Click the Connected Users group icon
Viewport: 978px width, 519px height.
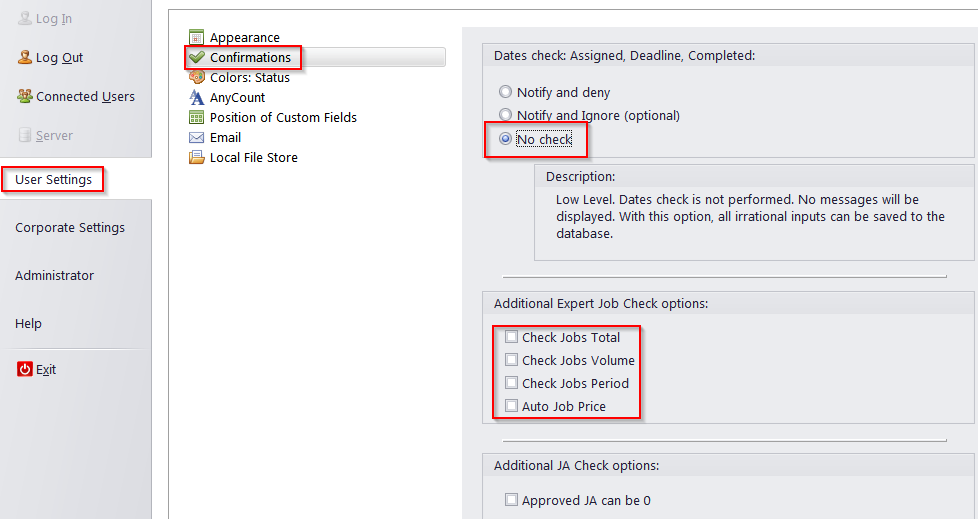click(x=24, y=96)
